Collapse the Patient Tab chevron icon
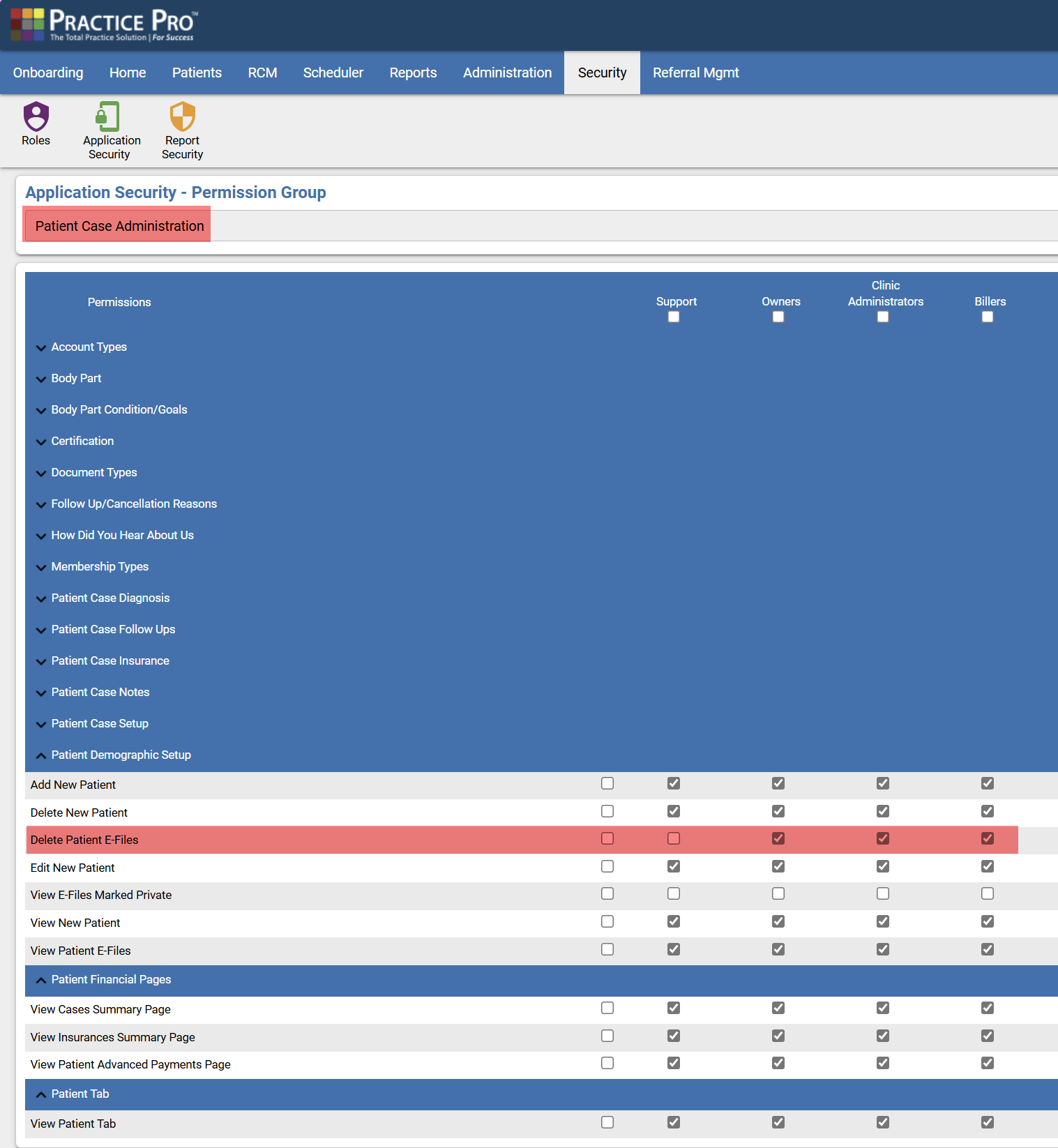Viewport: 1058px width, 1148px height. click(x=41, y=1094)
